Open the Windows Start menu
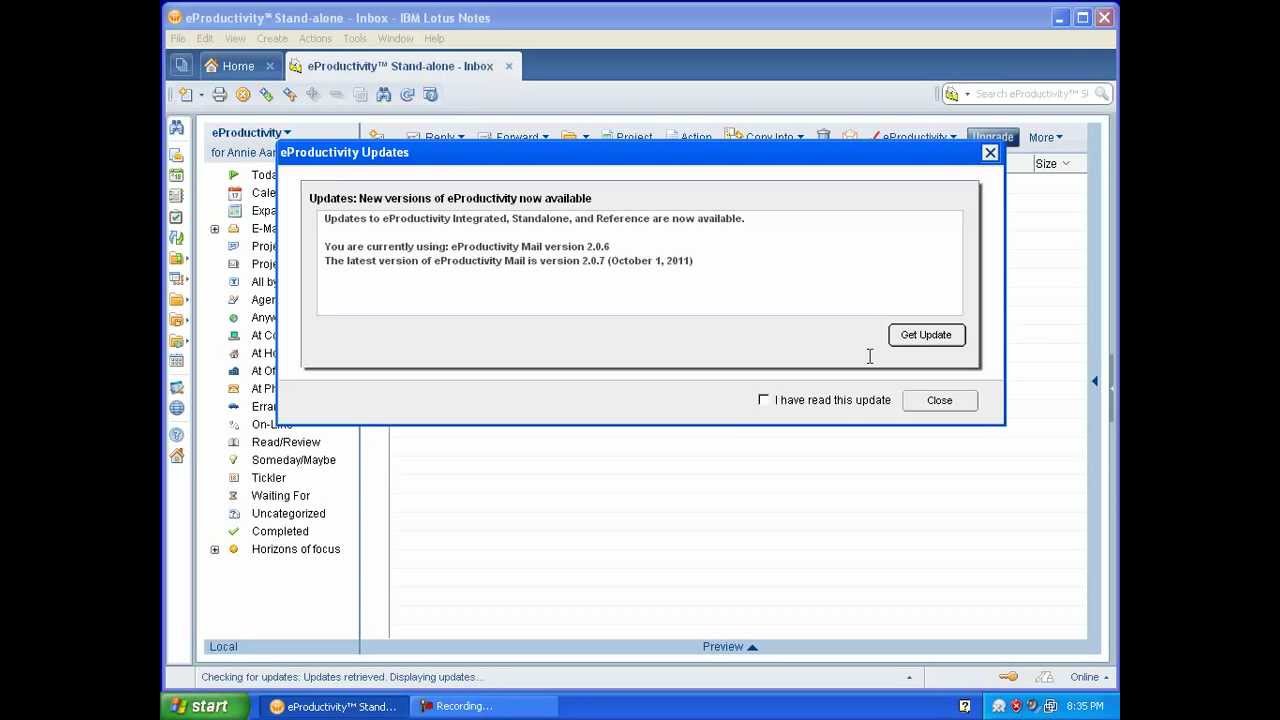The image size is (1280, 720). [202, 706]
